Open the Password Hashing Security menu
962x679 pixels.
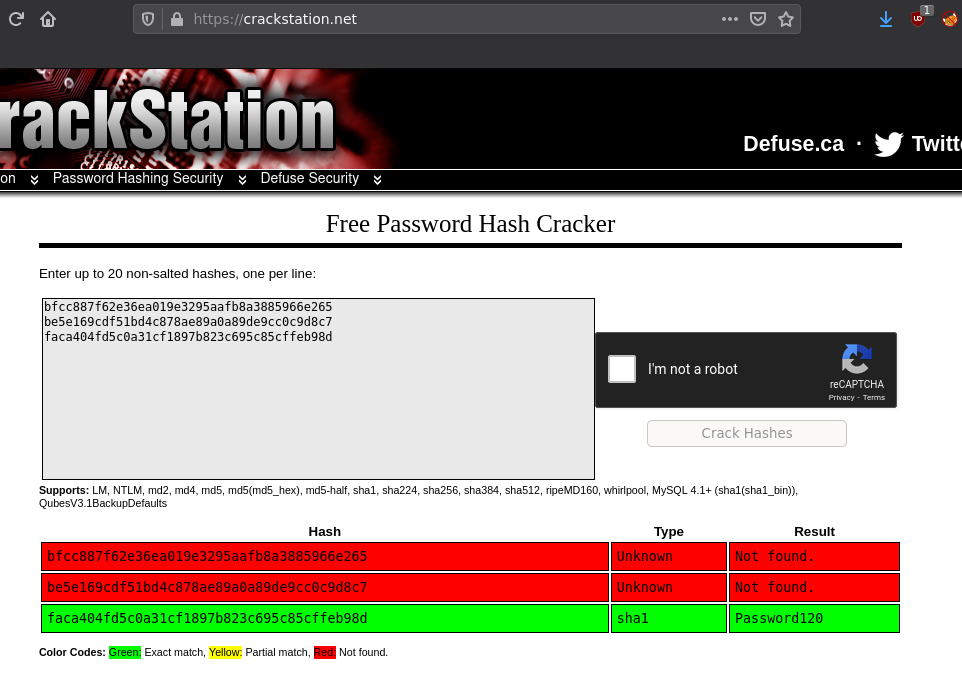138,178
